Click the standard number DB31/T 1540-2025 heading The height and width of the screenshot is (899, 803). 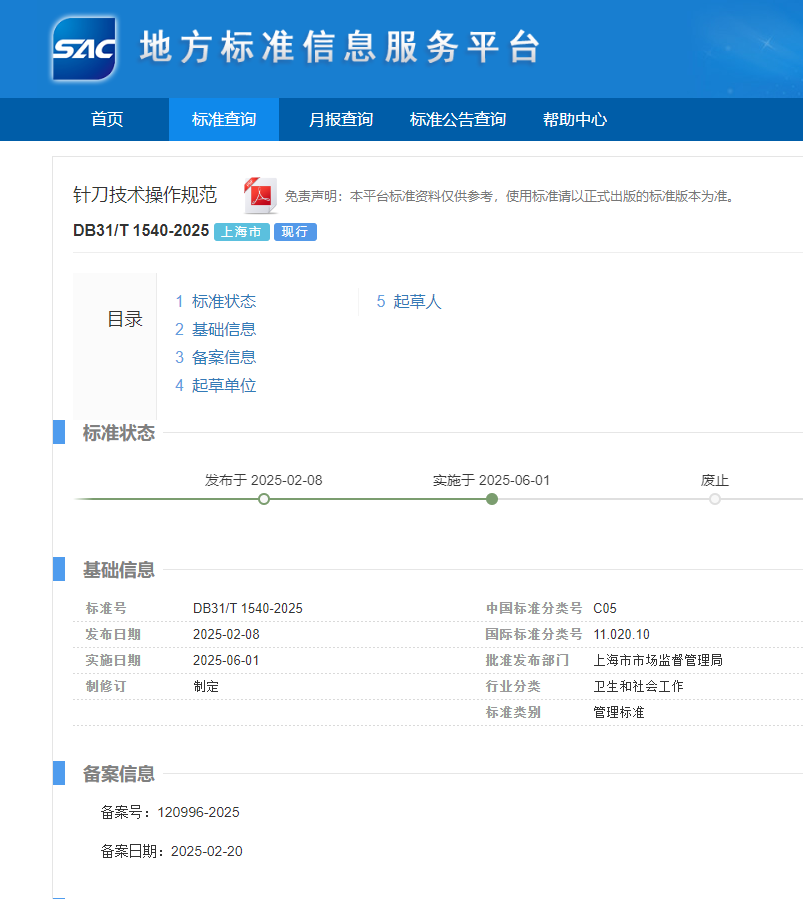coord(141,231)
